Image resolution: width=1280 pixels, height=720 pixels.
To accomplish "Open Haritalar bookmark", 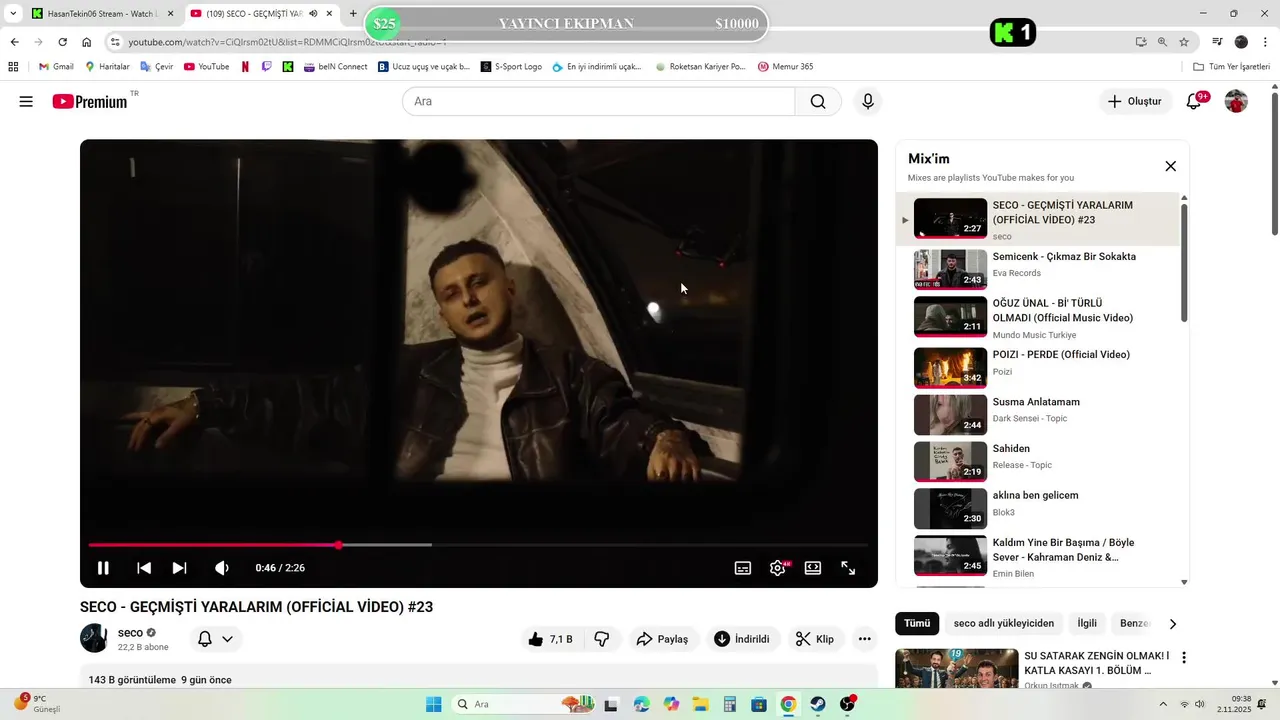I will pyautogui.click(x=107, y=67).
